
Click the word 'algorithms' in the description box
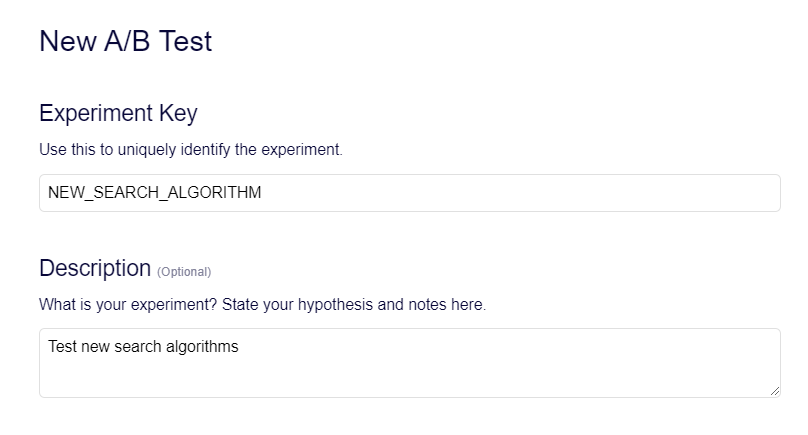(202, 347)
